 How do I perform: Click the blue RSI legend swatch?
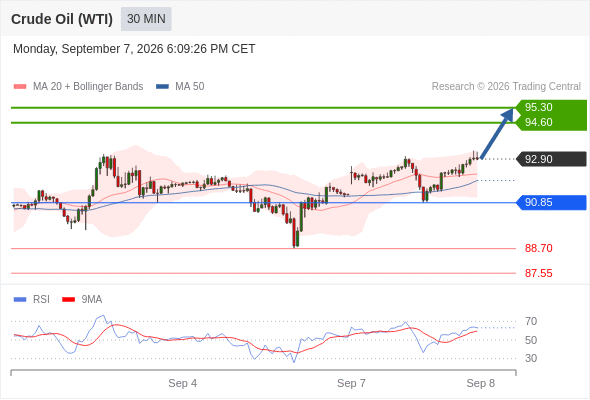pyautogui.click(x=20, y=300)
